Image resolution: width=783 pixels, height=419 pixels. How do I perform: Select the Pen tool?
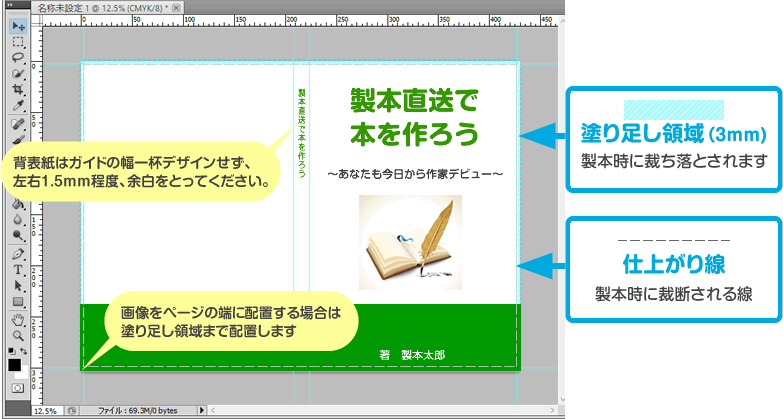tap(18, 254)
